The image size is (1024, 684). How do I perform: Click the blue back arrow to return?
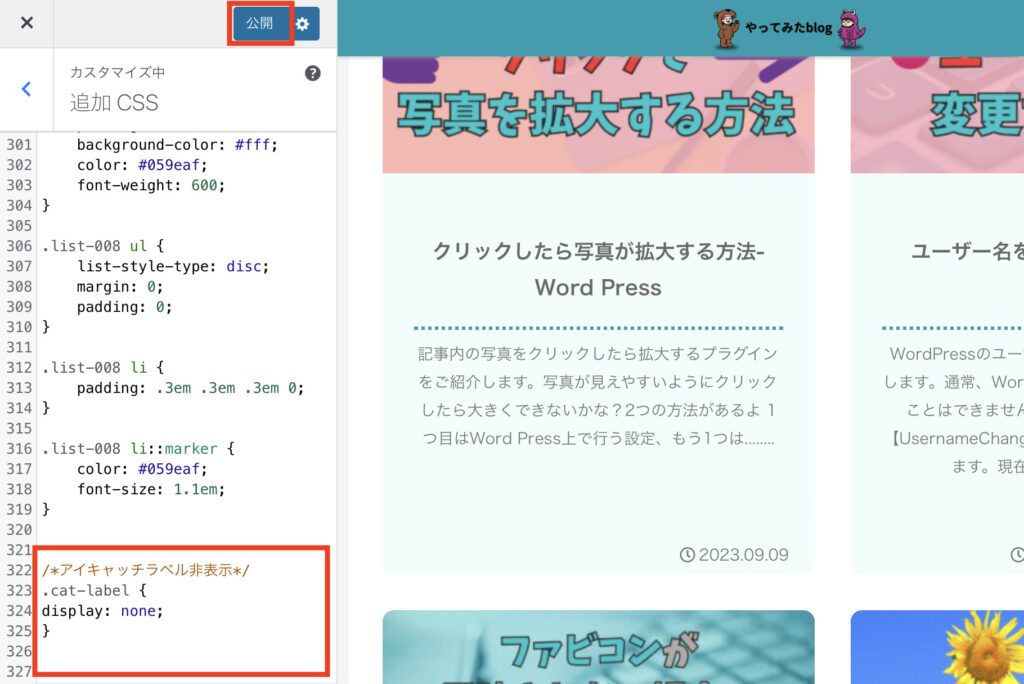(x=26, y=89)
